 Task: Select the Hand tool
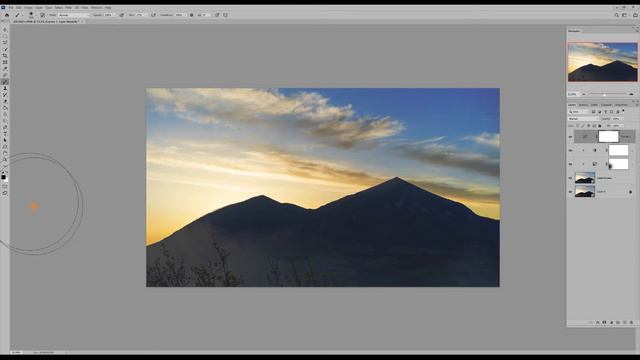(x=5, y=153)
